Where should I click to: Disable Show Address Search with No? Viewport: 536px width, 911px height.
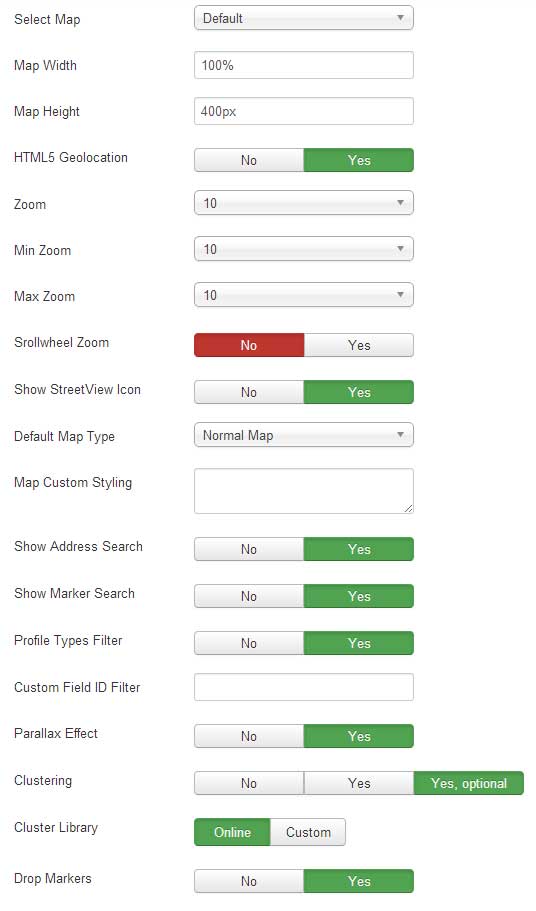[x=249, y=549]
